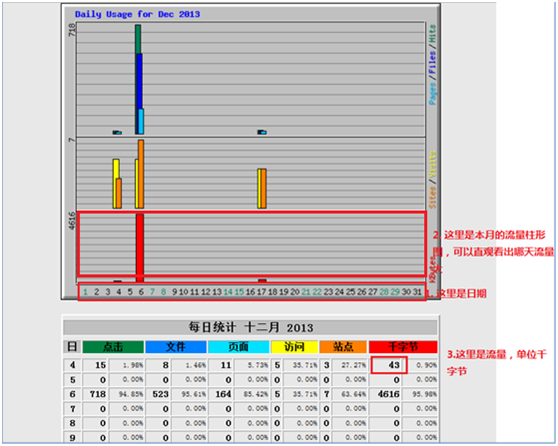The height and width of the screenshot is (446, 558).
Task: Click the blue 文件 column header
Action: click(176, 347)
